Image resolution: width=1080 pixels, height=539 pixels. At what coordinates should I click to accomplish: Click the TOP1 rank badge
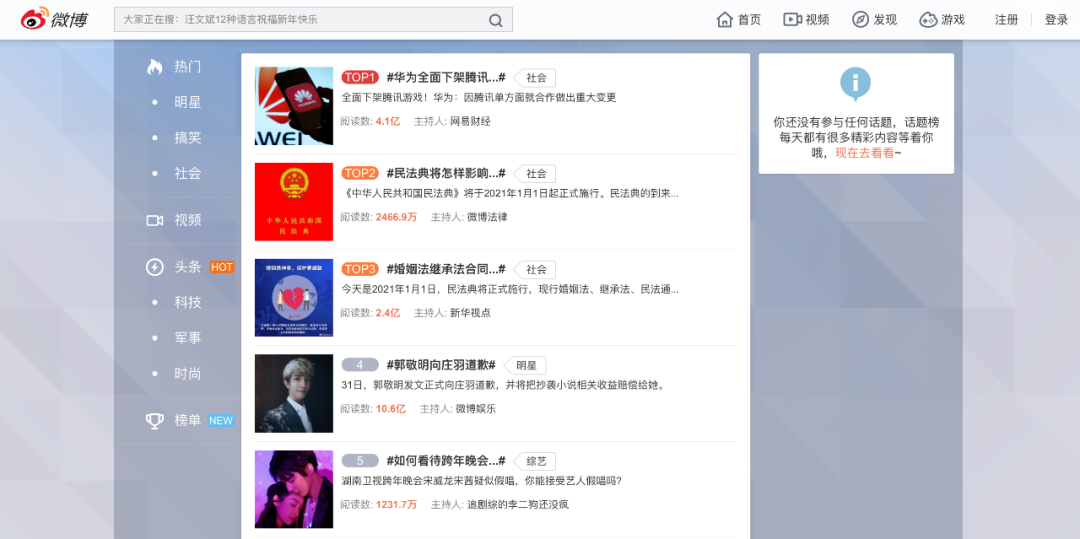point(360,77)
